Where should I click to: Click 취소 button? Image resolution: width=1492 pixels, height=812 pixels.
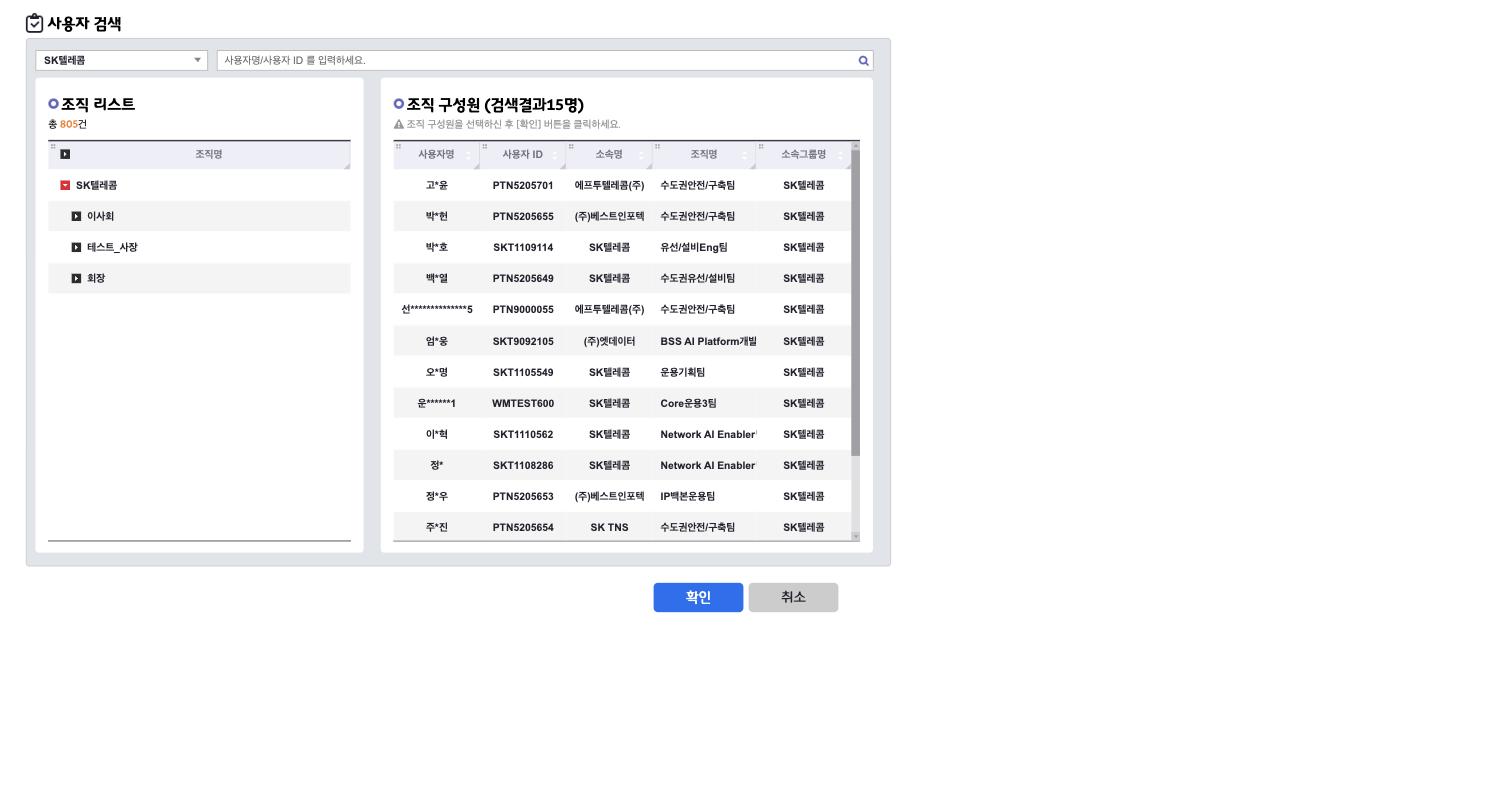pos(793,597)
